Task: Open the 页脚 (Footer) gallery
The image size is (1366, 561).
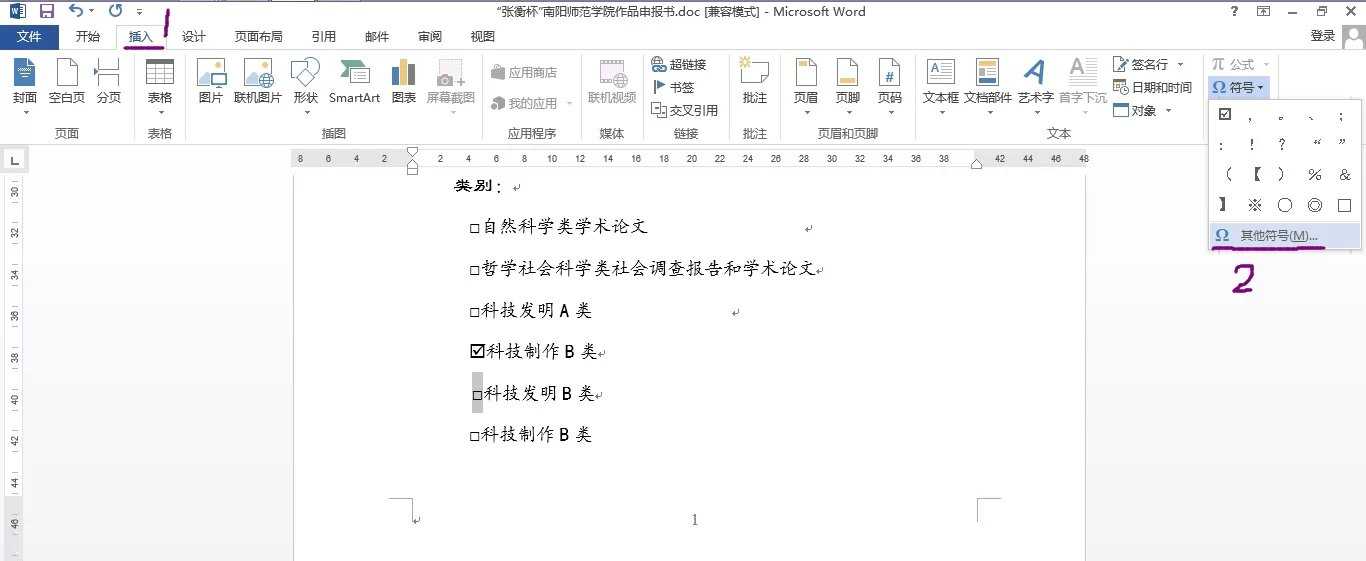Action: click(x=848, y=86)
